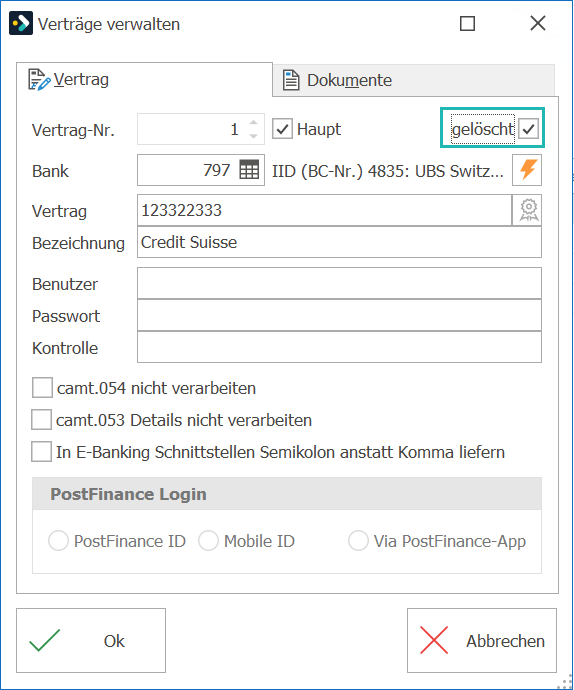Click the certificate ribbon icon beside Vertrag
The image size is (574, 690).
[x=527, y=210]
